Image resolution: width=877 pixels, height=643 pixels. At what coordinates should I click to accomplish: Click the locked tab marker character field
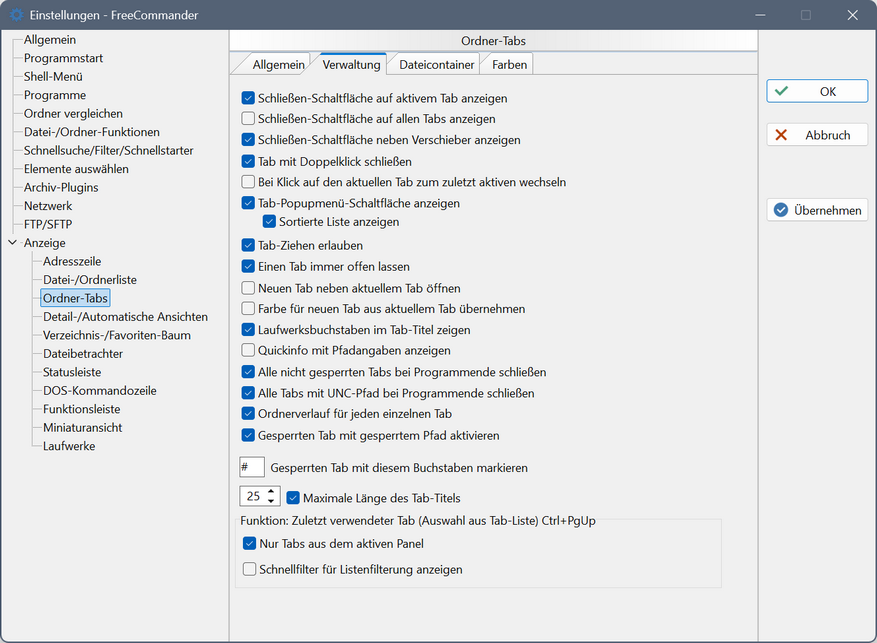pyautogui.click(x=252, y=467)
